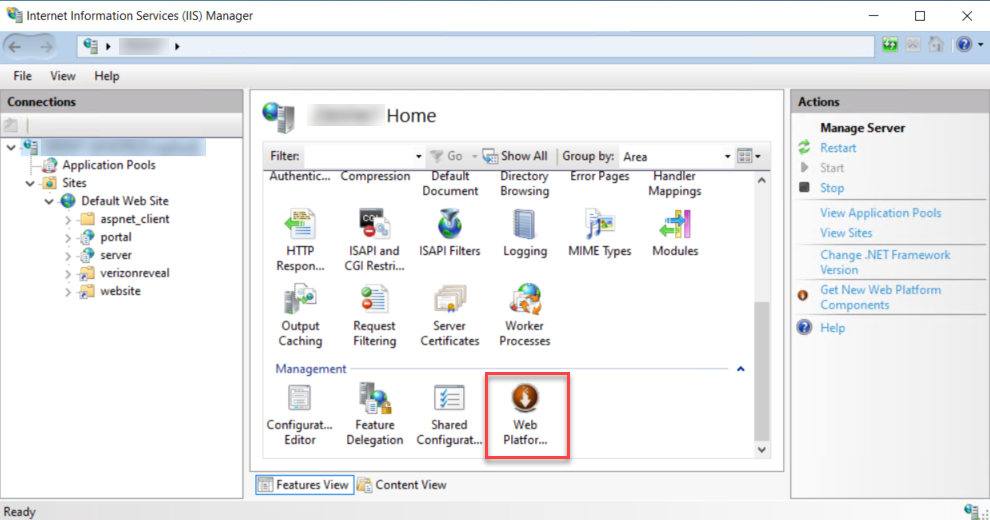Open the MIME Types feature
The image size is (990, 520).
pyautogui.click(x=599, y=233)
